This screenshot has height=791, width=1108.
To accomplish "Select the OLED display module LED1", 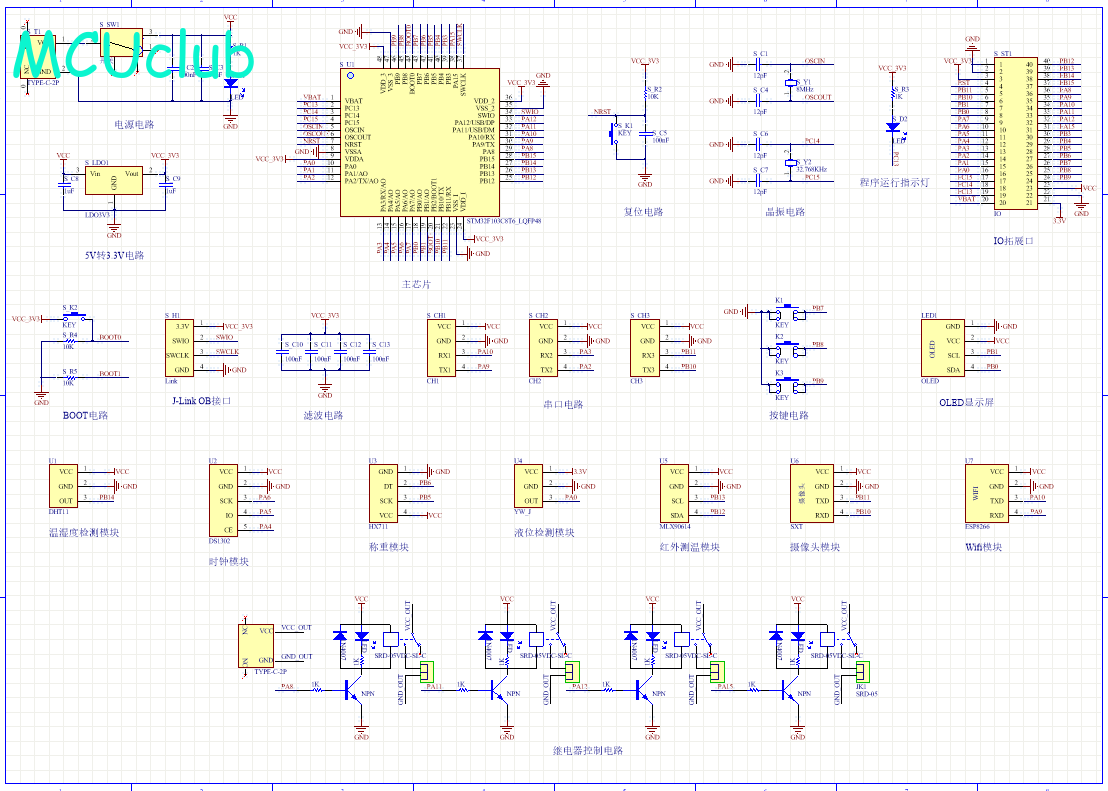I will (942, 348).
